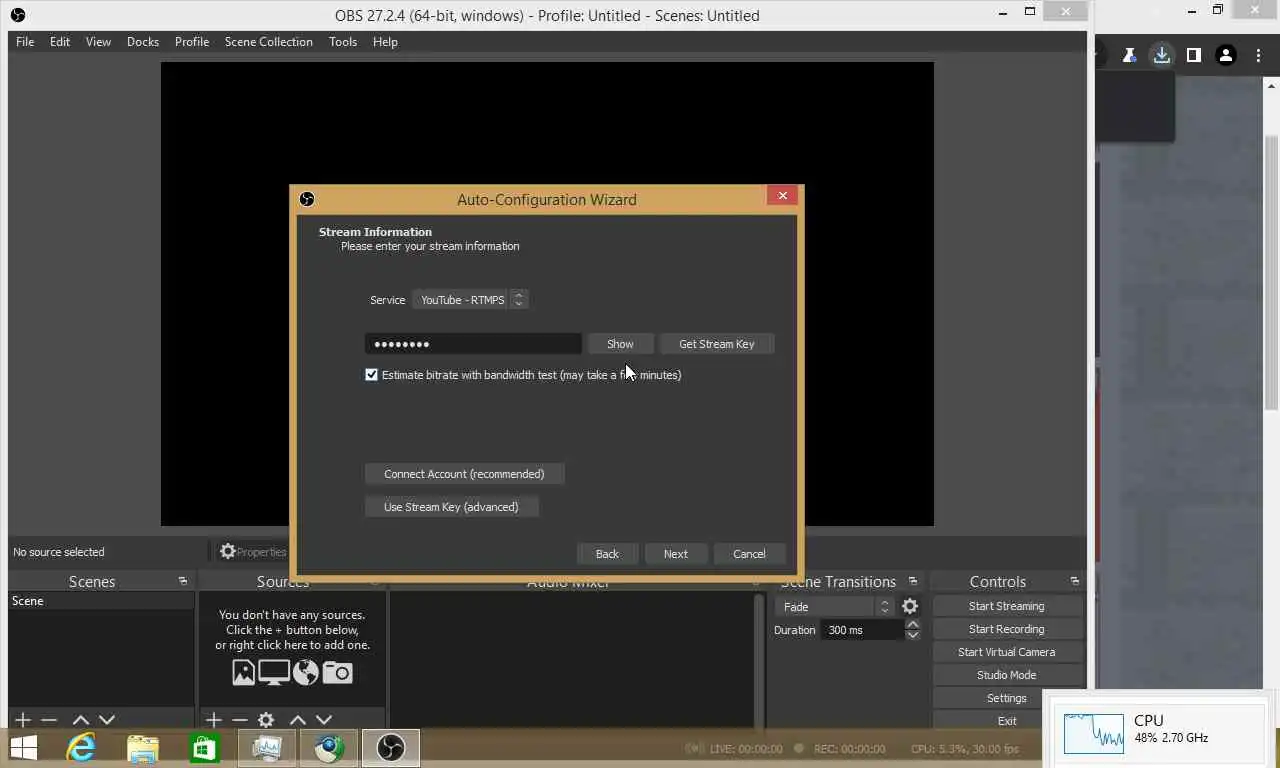Click Show to reveal stream key
1280x768 pixels.
[620, 344]
